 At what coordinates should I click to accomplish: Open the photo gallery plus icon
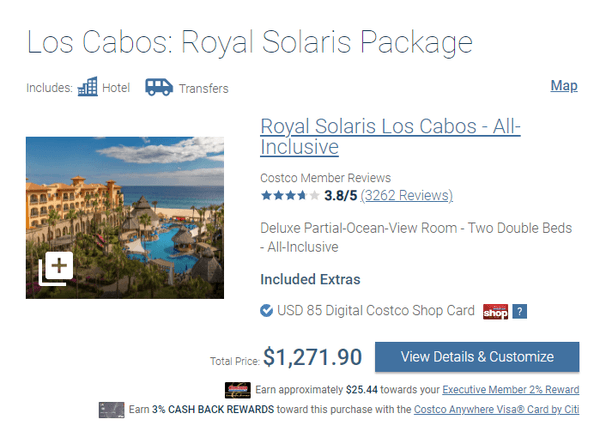pyautogui.click(x=55, y=268)
